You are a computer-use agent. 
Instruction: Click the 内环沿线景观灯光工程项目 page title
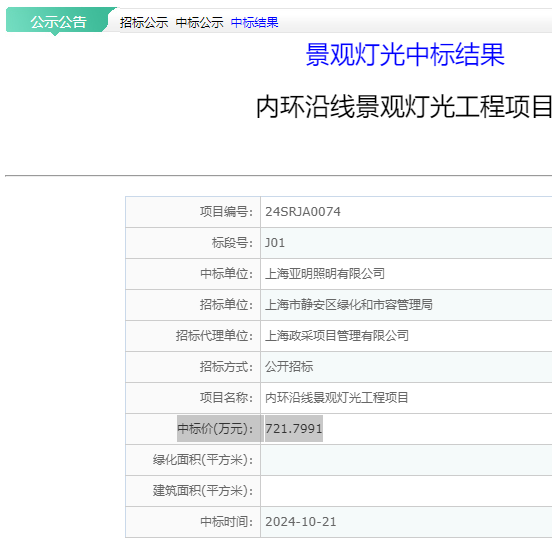[404, 106]
